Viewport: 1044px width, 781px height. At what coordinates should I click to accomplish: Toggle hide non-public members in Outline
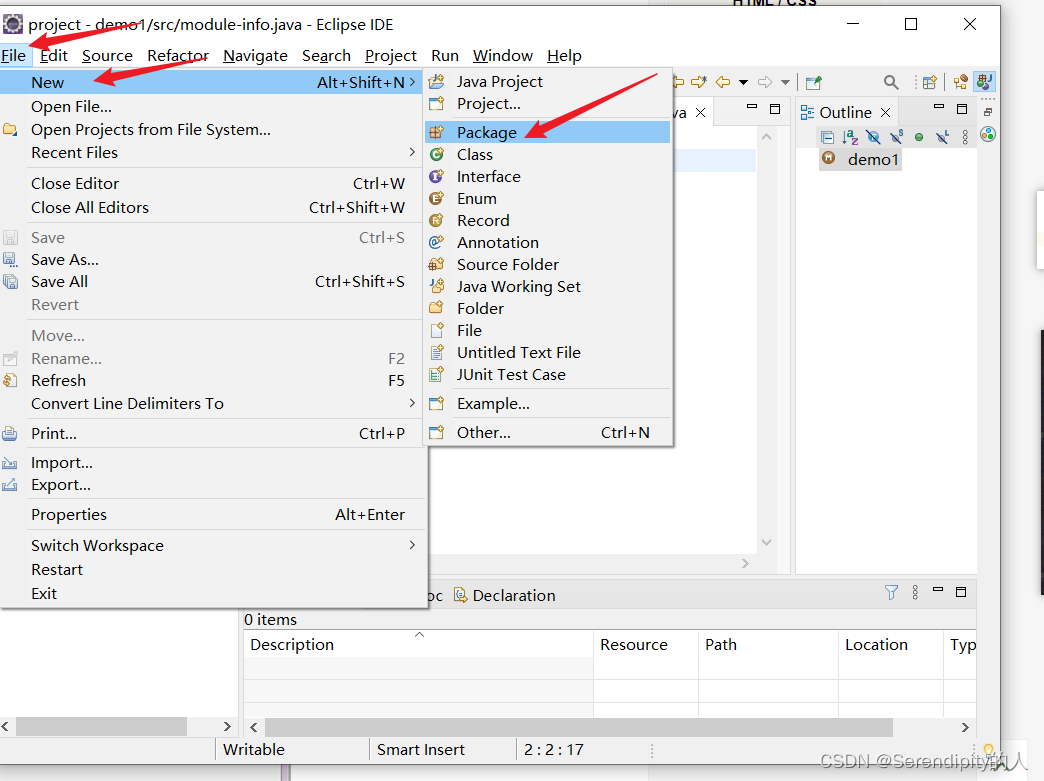(919, 138)
